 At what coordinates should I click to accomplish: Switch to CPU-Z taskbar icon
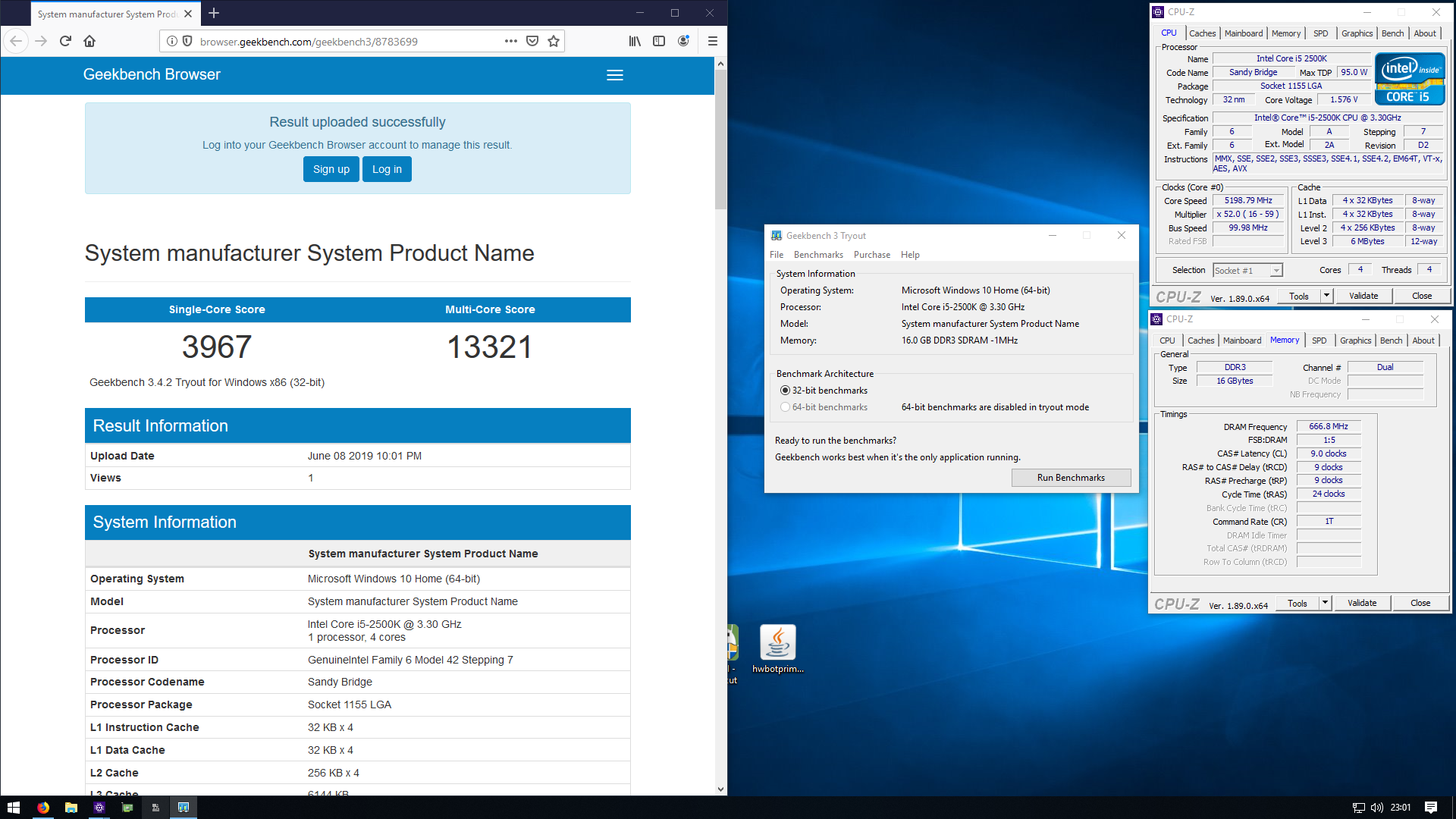pyautogui.click(x=99, y=808)
